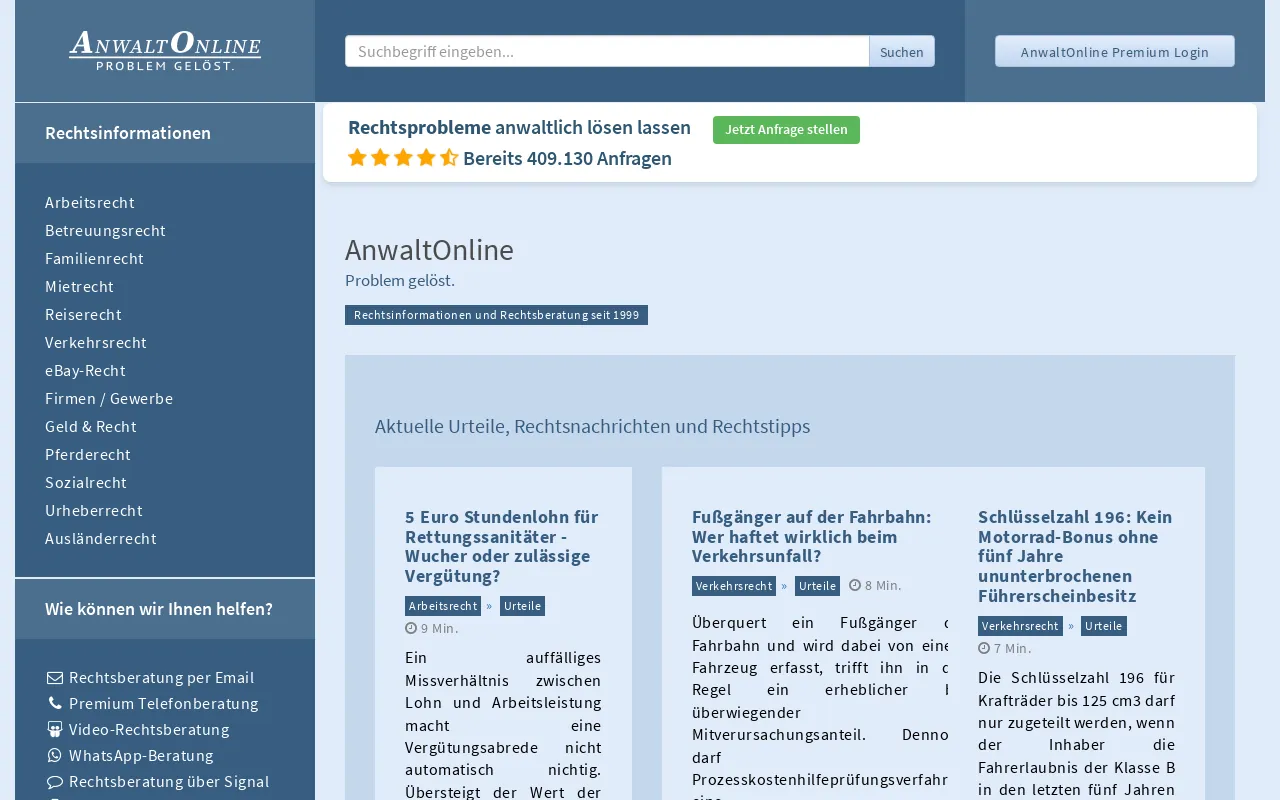1280x800 pixels.
Task: Click Verkehrsrecht tag on Fußgänger article
Action: (x=734, y=586)
